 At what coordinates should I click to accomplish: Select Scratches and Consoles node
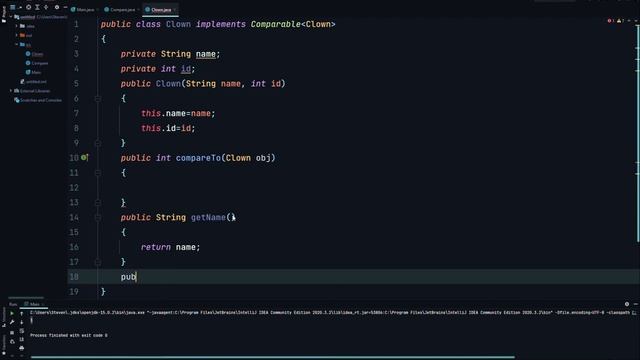38,100
